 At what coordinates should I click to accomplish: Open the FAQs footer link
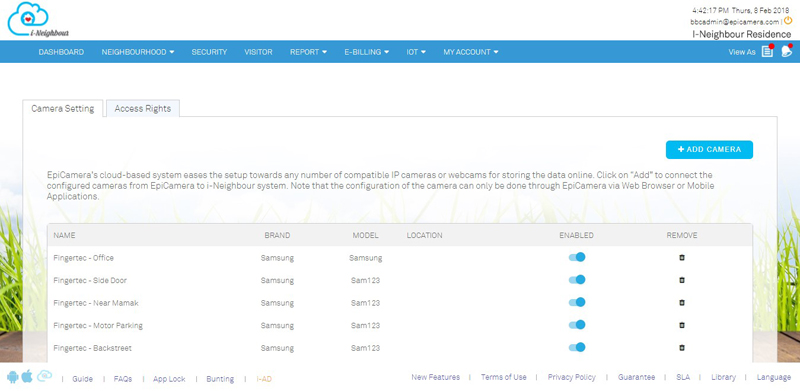pyautogui.click(x=123, y=379)
